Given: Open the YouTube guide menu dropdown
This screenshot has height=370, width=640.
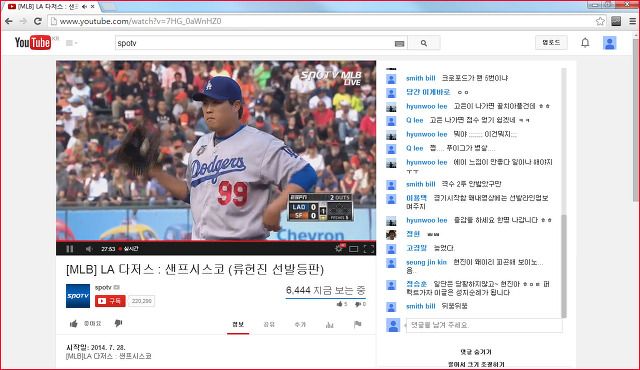Looking at the screenshot, I should pyautogui.click(x=71, y=43).
